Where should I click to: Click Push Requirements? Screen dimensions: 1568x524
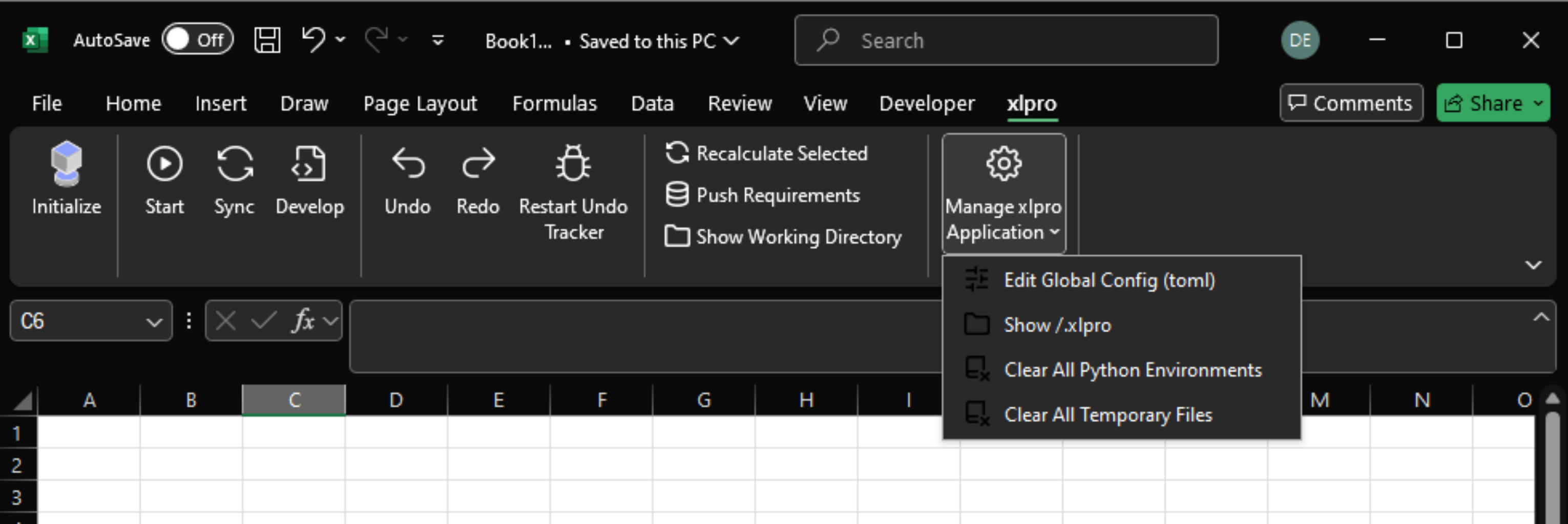[763, 195]
